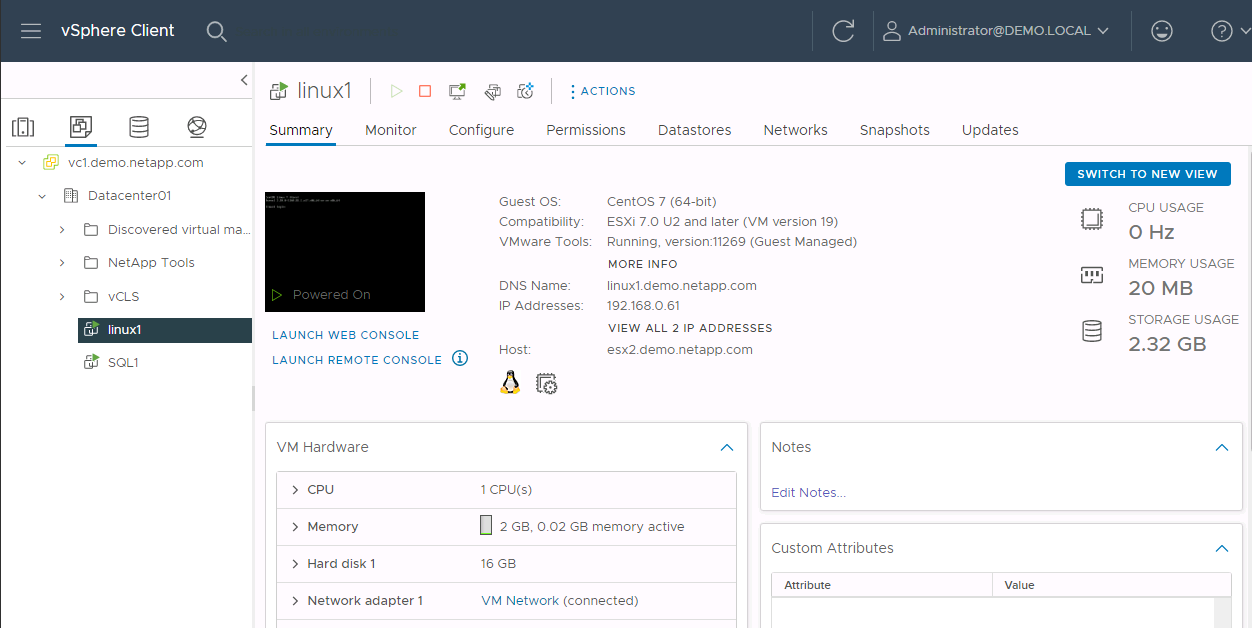The image size is (1252, 628).
Task: Click the refresh icon in the top bar
Action: point(843,31)
